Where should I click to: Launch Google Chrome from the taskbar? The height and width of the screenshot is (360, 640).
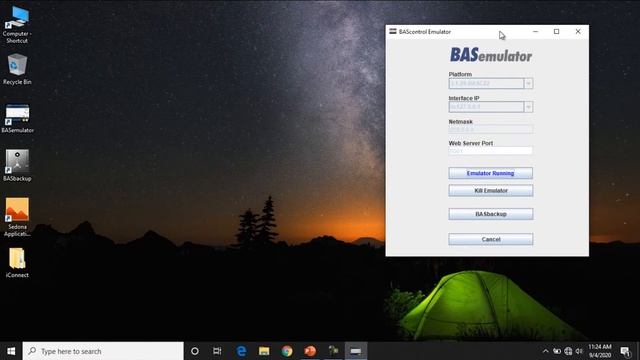click(287, 351)
